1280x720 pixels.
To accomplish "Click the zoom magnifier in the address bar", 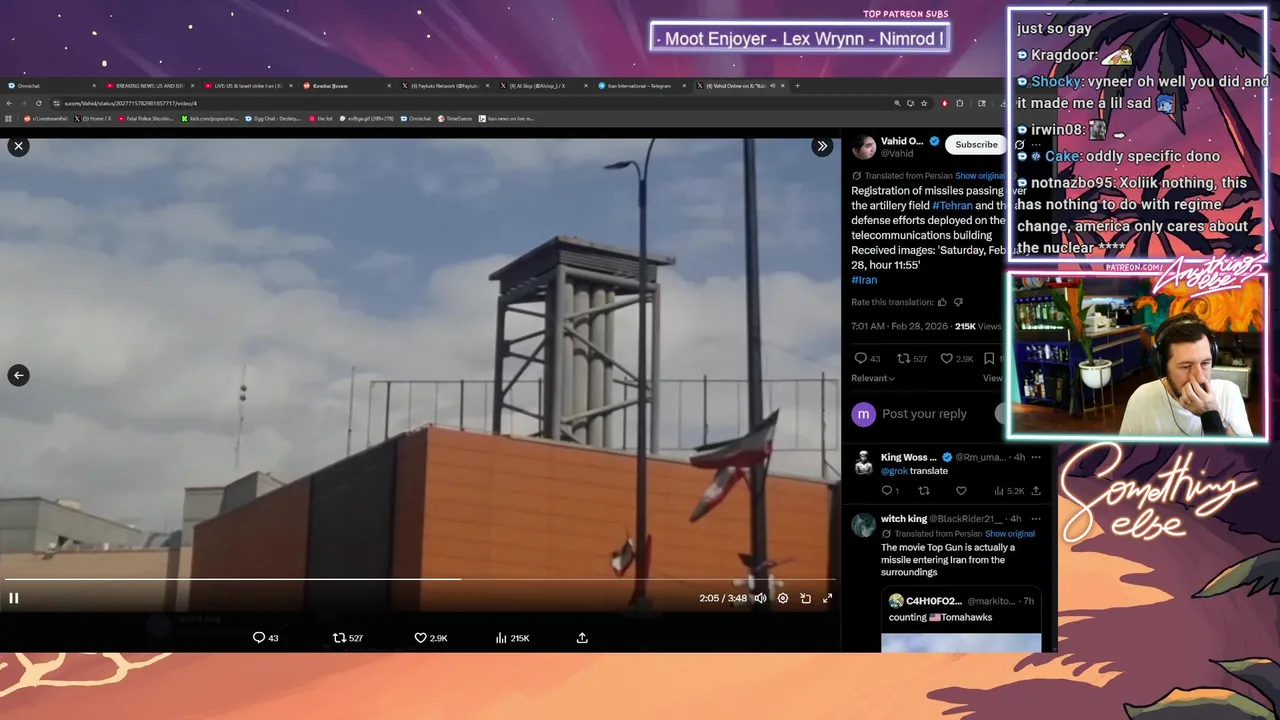I will point(897,103).
